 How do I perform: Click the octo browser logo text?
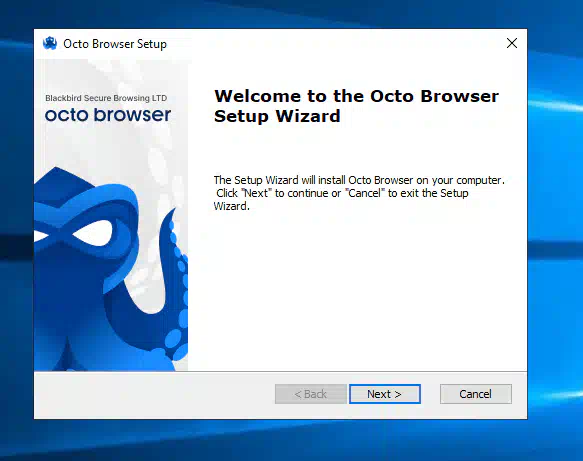click(x=108, y=115)
